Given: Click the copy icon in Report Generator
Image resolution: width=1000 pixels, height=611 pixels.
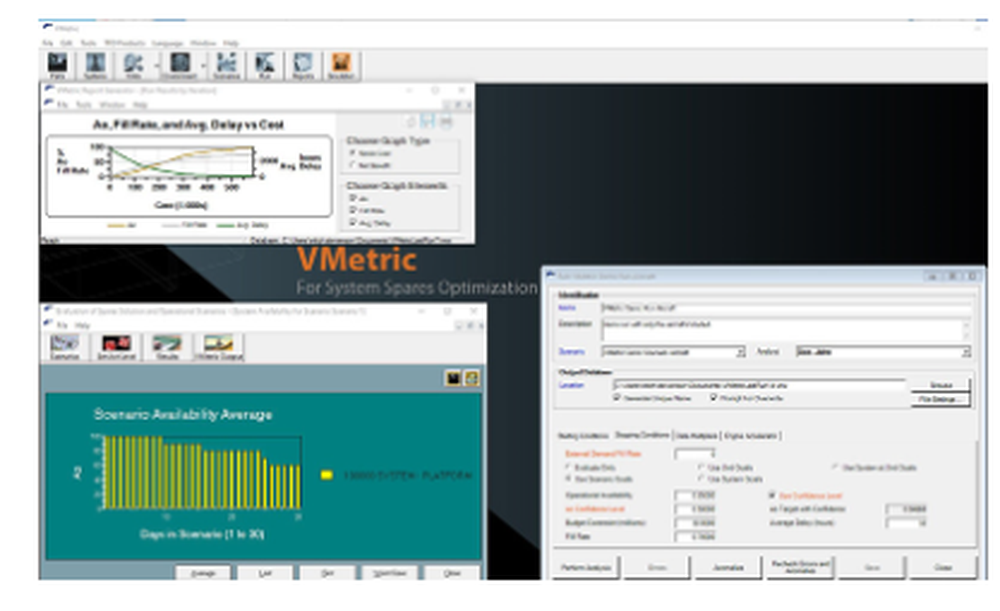Looking at the screenshot, I should click(x=412, y=121).
